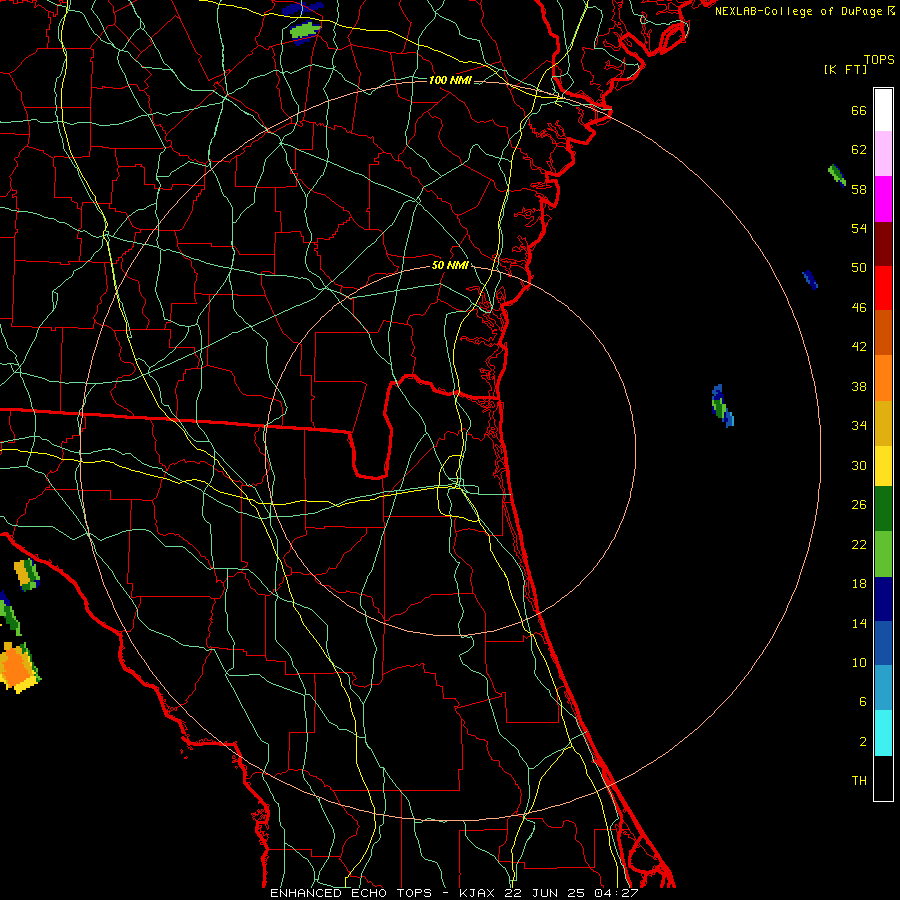Click the "22" legend value
This screenshot has width=900, height=900.
tap(859, 545)
